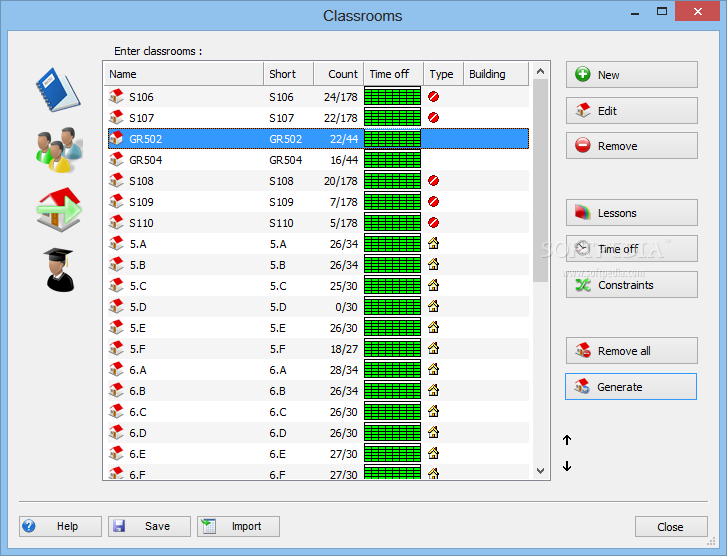The height and width of the screenshot is (556, 727).
Task: Click the Save button
Action: pyautogui.click(x=149, y=526)
